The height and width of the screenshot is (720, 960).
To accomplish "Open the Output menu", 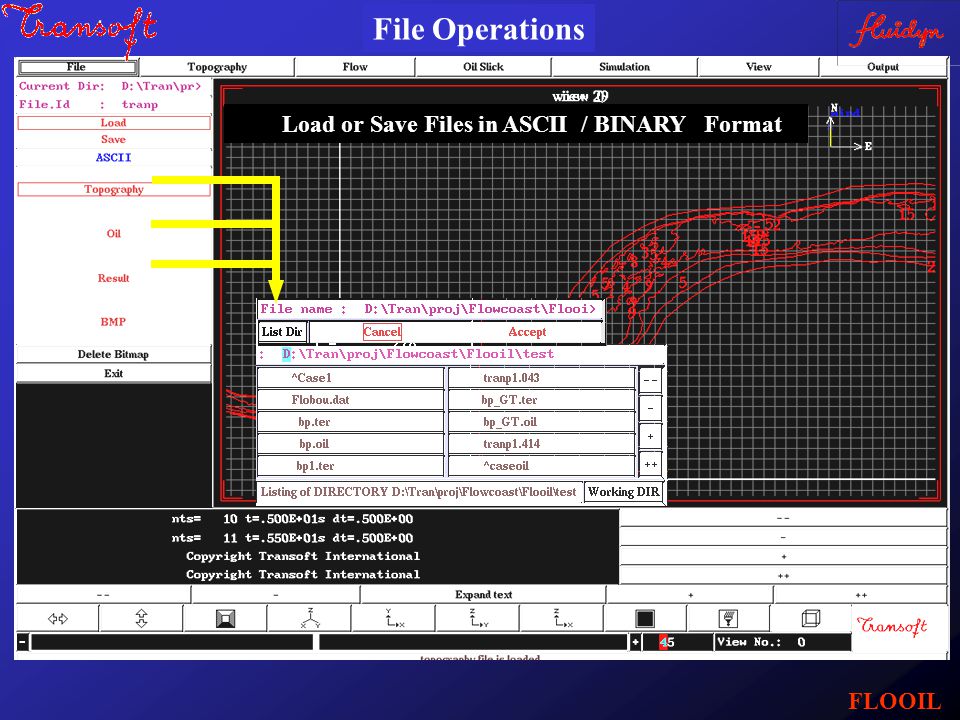I will click(883, 67).
